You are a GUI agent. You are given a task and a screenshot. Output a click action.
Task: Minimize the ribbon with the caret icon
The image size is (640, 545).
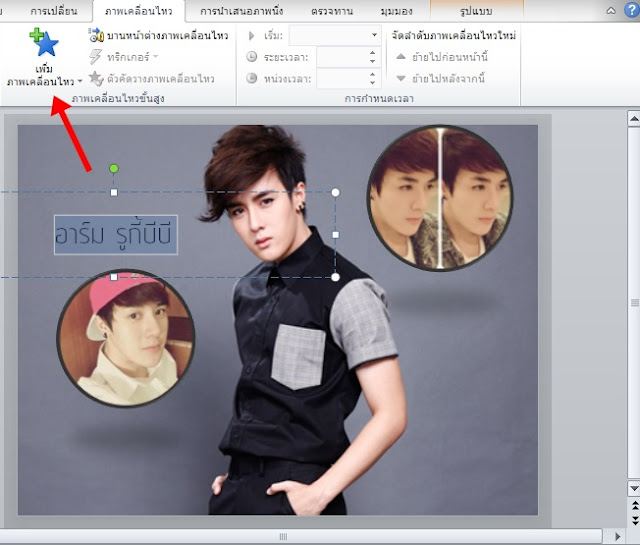(611, 11)
